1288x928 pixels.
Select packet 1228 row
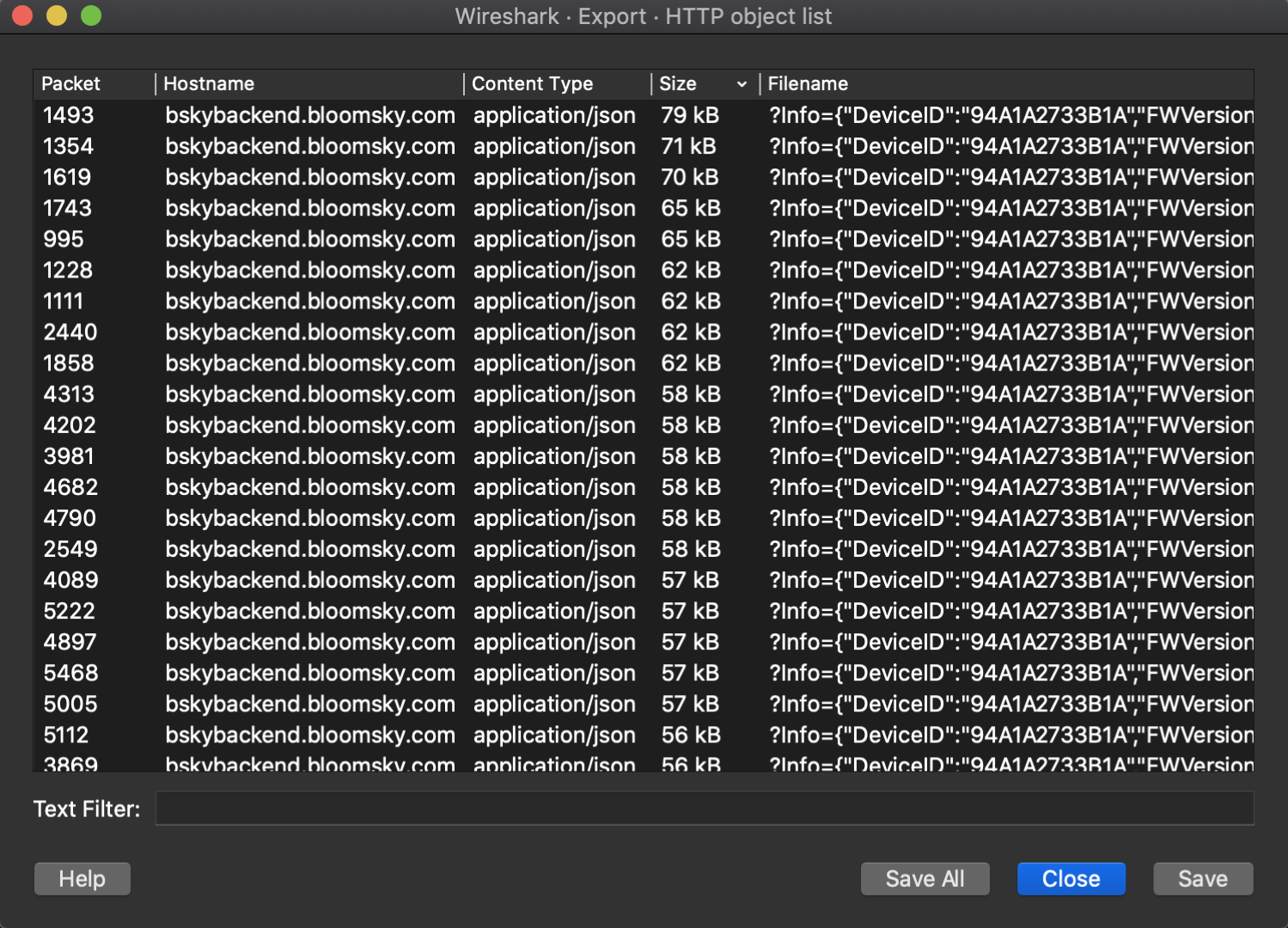644,270
